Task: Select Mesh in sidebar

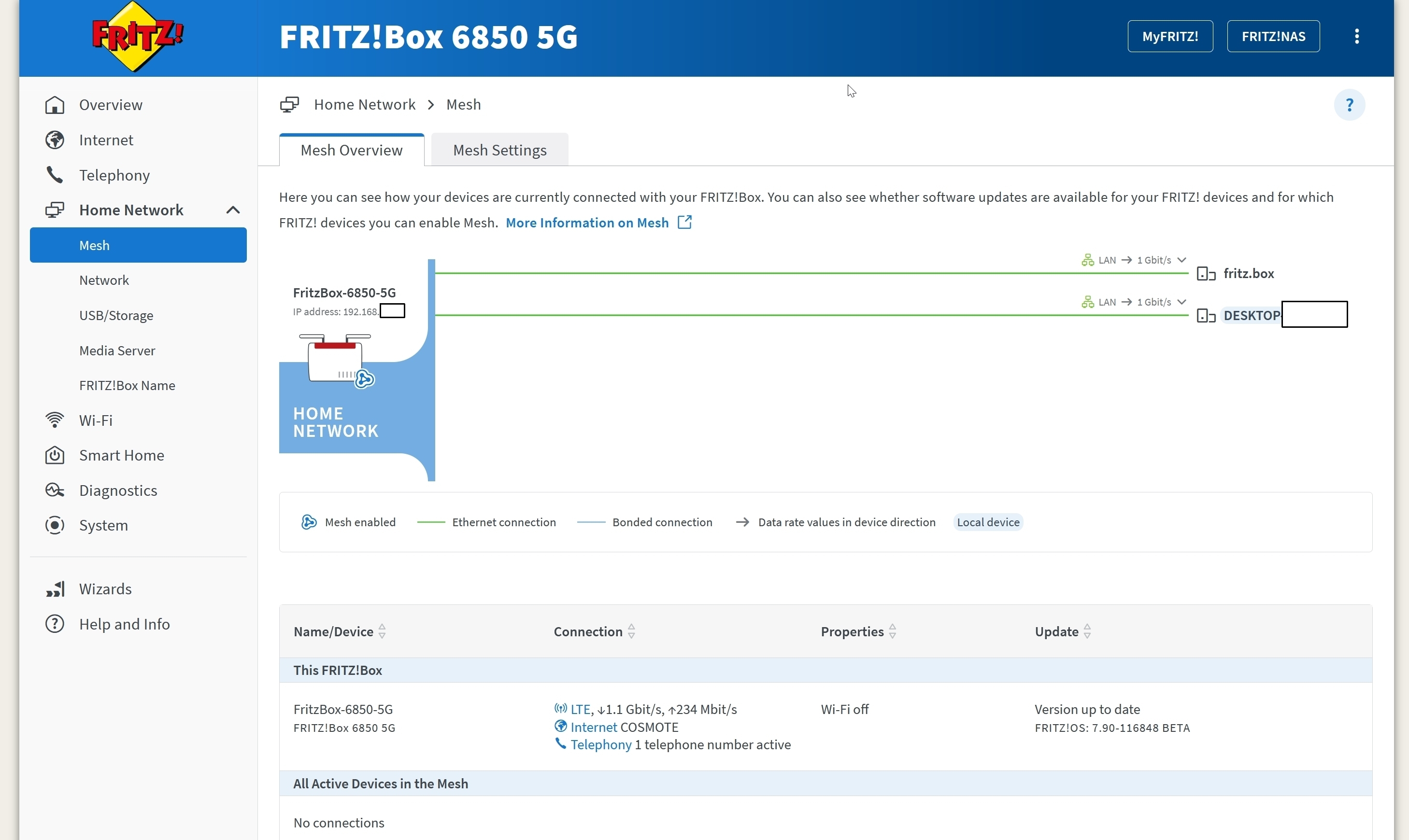Action: coord(138,245)
